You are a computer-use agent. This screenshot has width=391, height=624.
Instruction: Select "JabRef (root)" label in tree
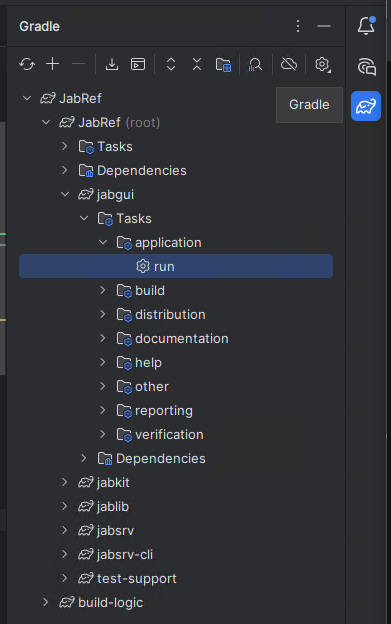(119, 122)
